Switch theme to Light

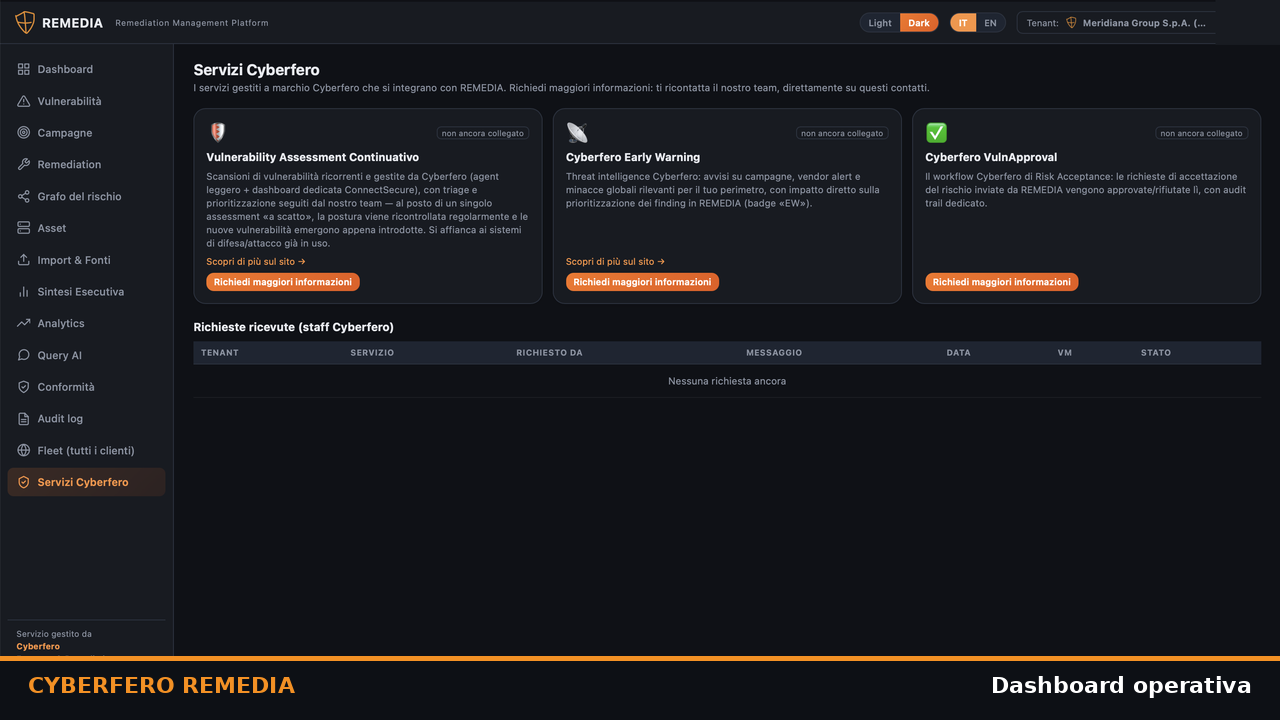pos(880,23)
